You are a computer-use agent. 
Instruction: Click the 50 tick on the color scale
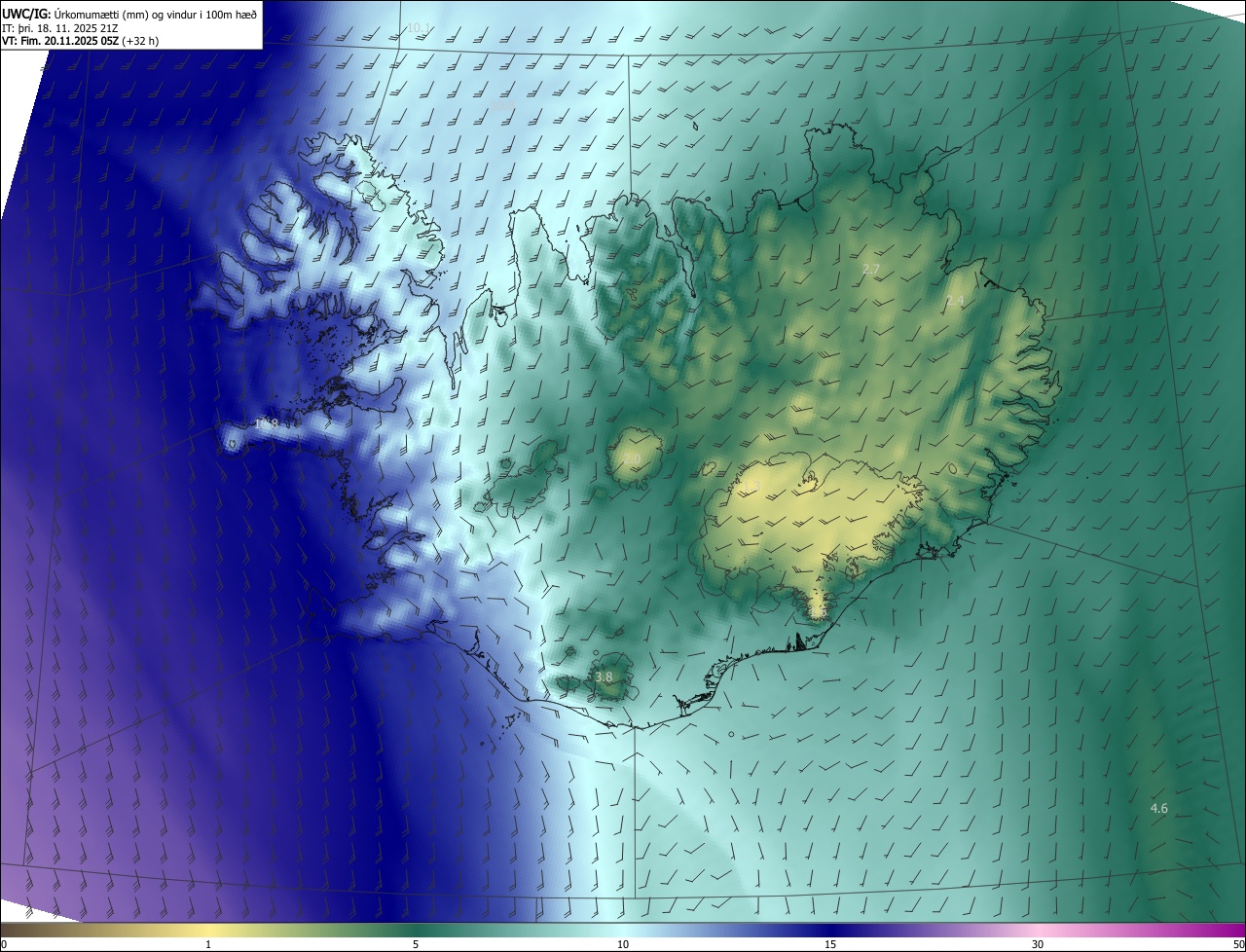[1238, 944]
